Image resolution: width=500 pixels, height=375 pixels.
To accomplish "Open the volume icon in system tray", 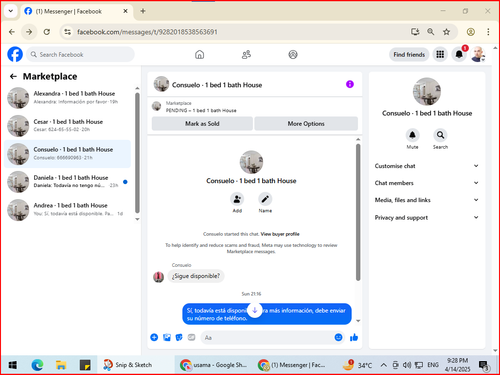I will pos(407,365).
